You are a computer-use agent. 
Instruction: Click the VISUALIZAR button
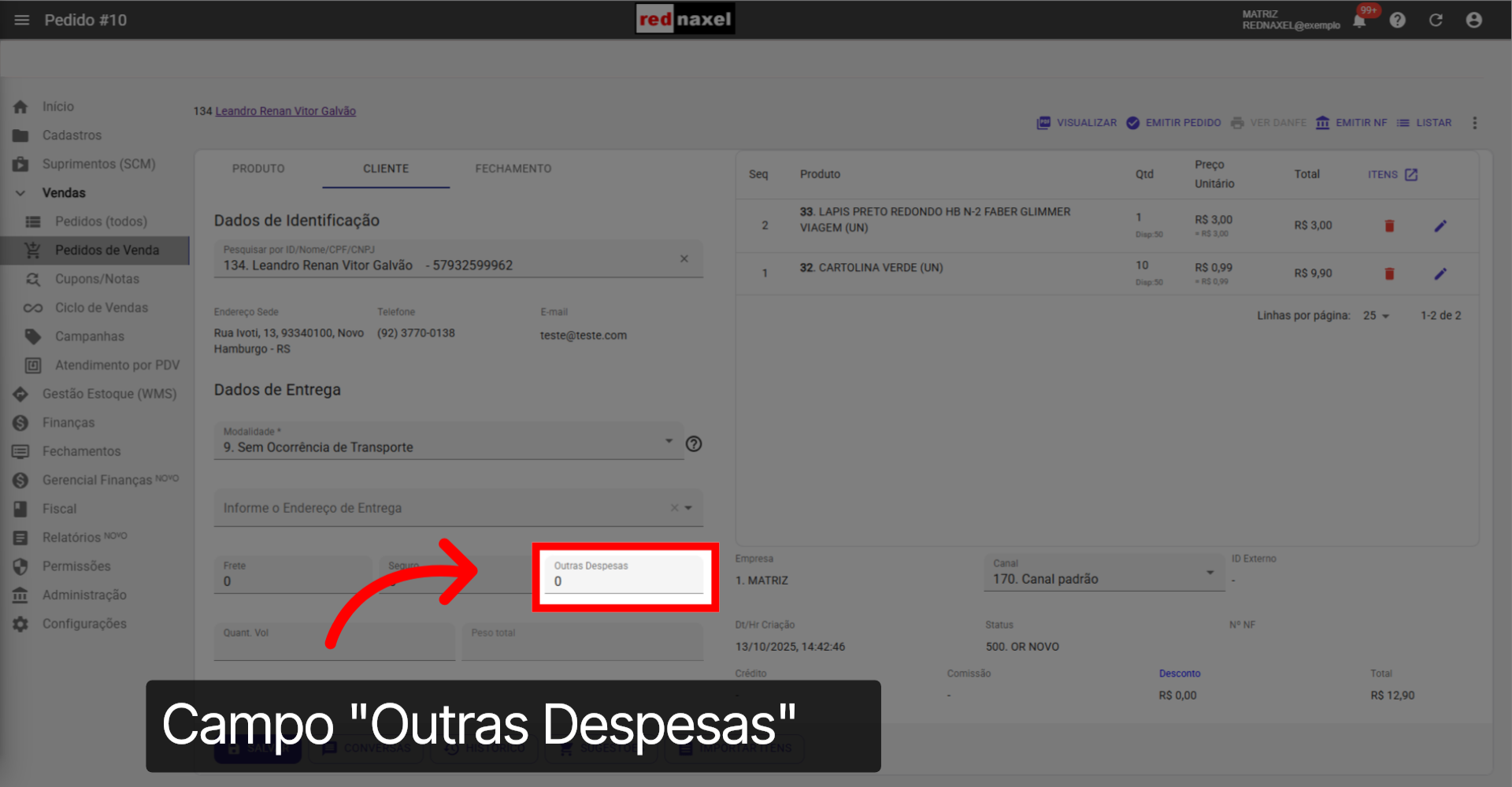coord(1077,123)
